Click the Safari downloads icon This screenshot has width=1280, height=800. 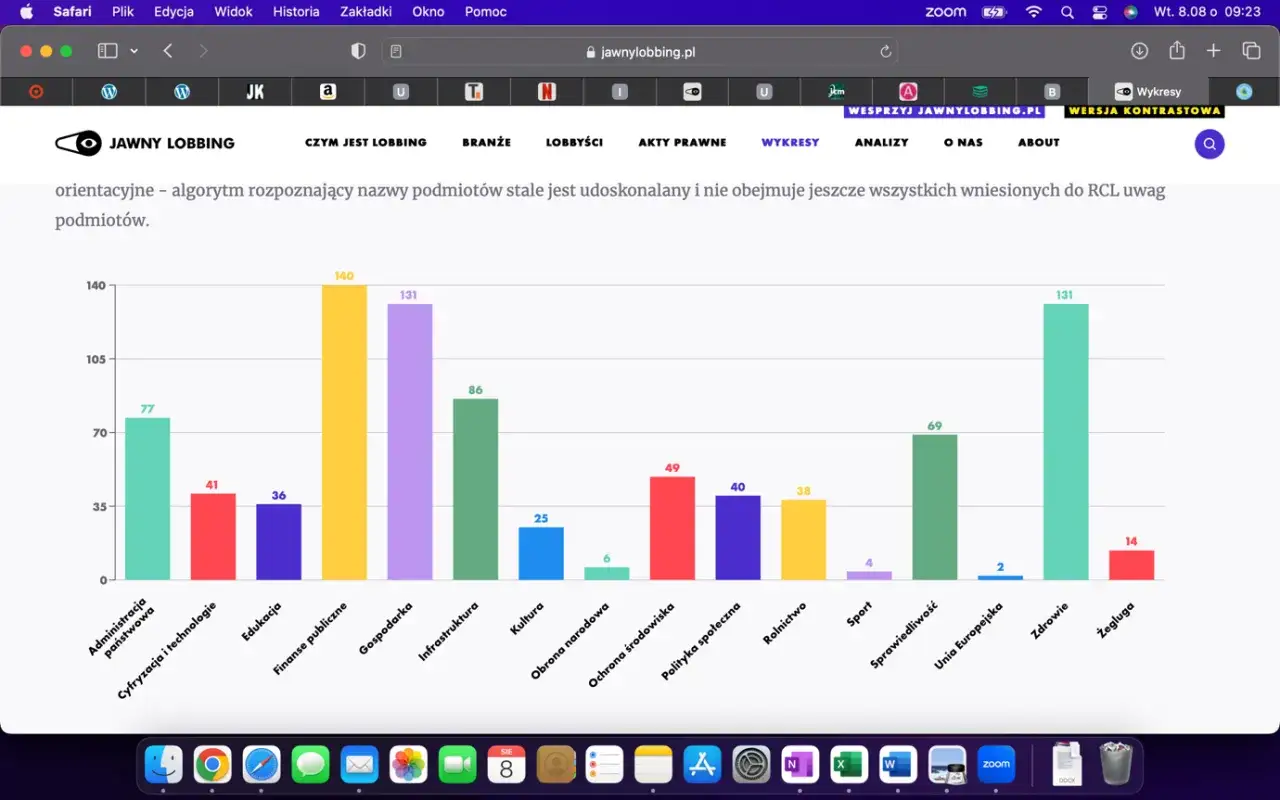coord(1139,51)
